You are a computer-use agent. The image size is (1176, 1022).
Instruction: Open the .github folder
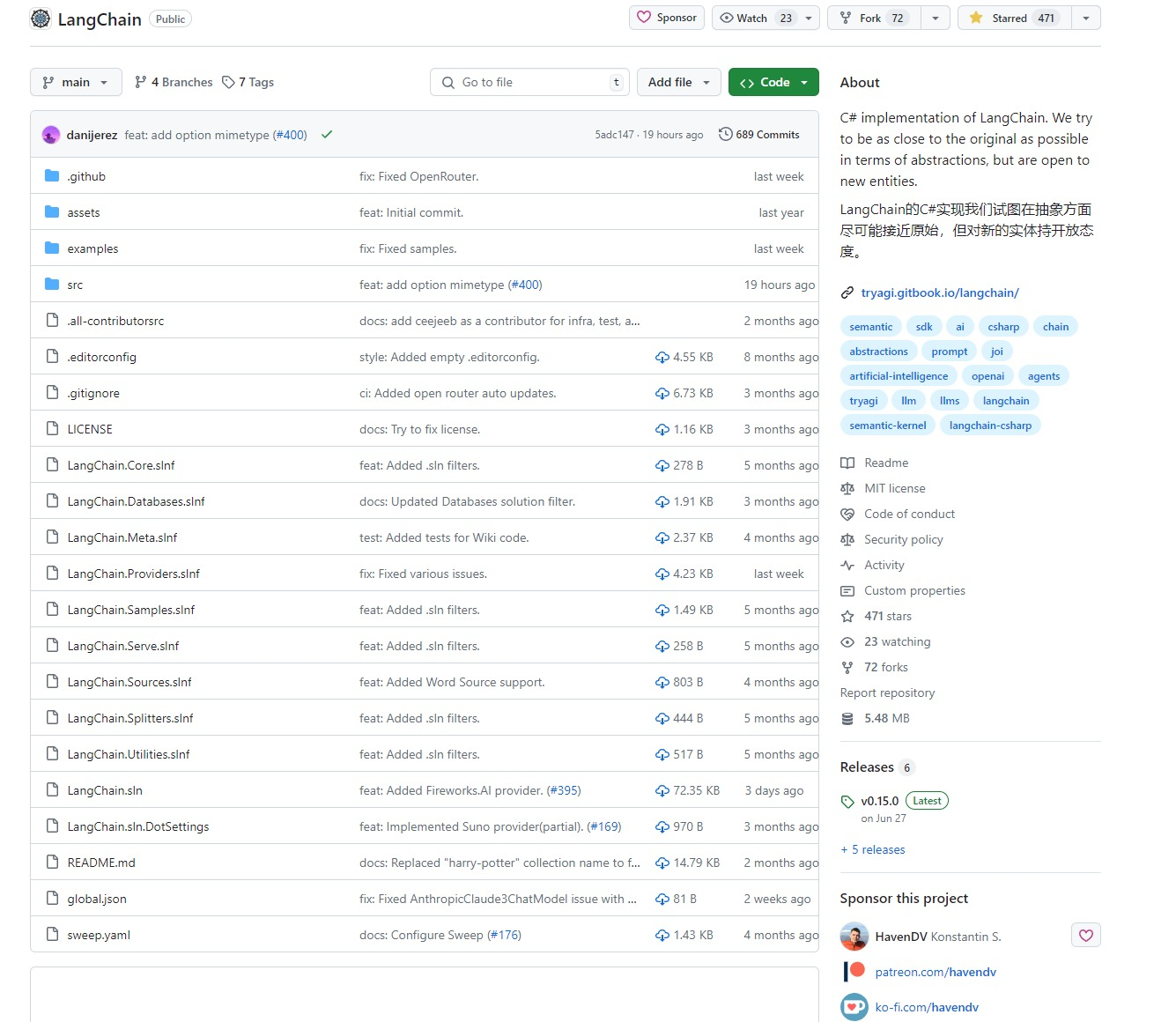(x=86, y=176)
